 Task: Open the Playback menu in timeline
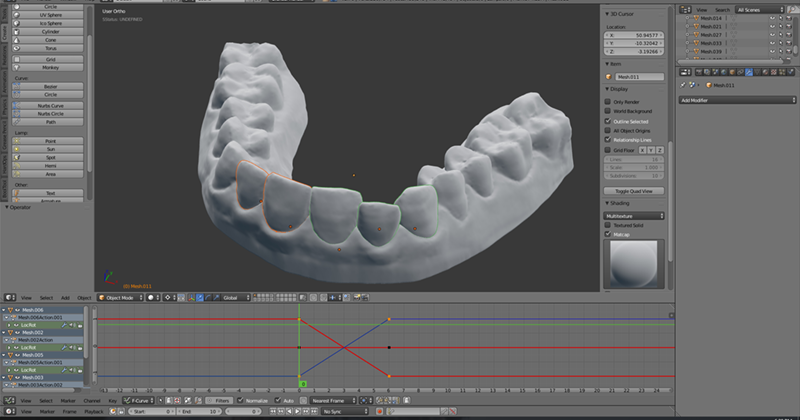click(x=94, y=411)
